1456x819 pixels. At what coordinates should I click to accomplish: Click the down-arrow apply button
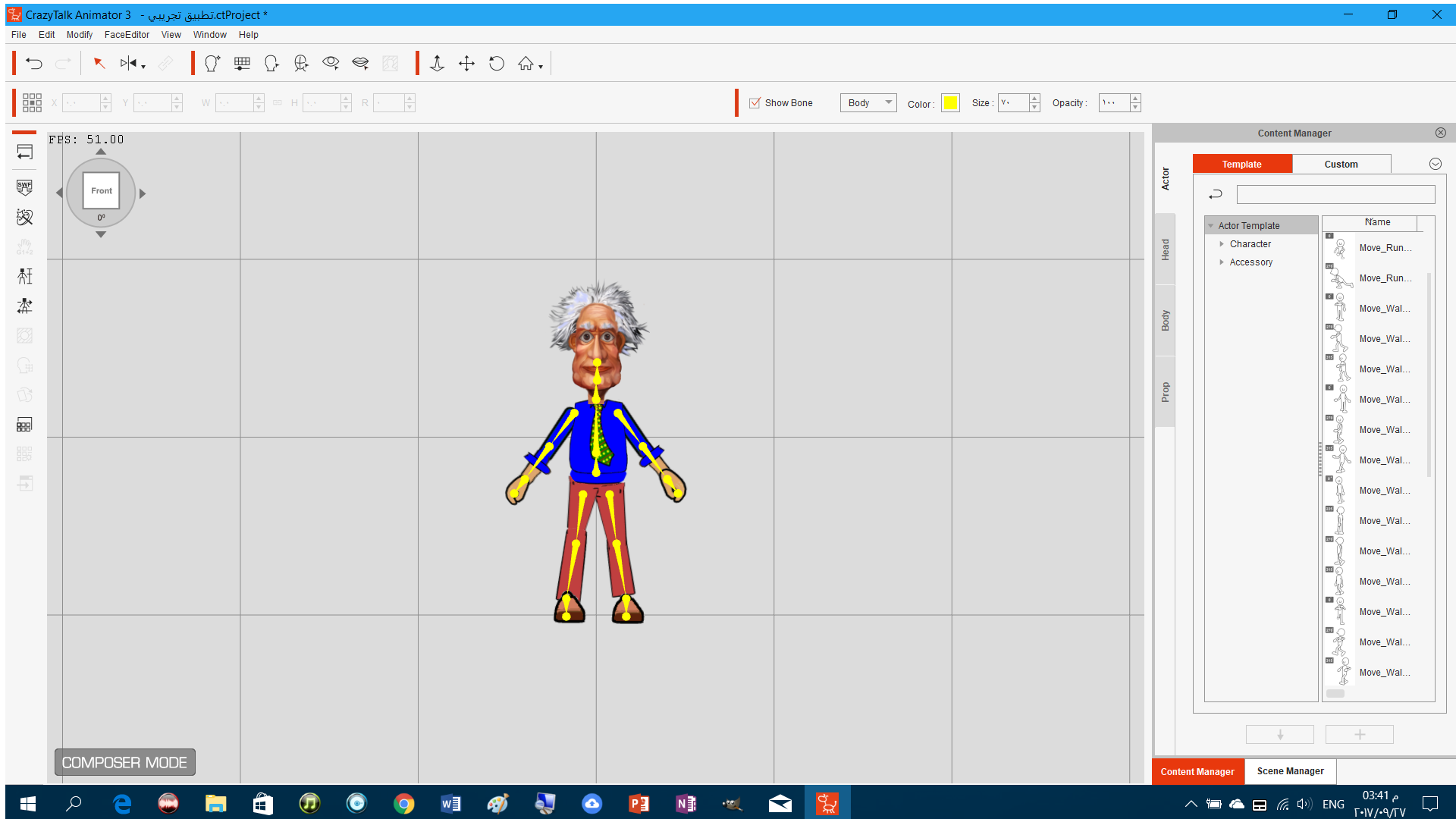(1280, 734)
